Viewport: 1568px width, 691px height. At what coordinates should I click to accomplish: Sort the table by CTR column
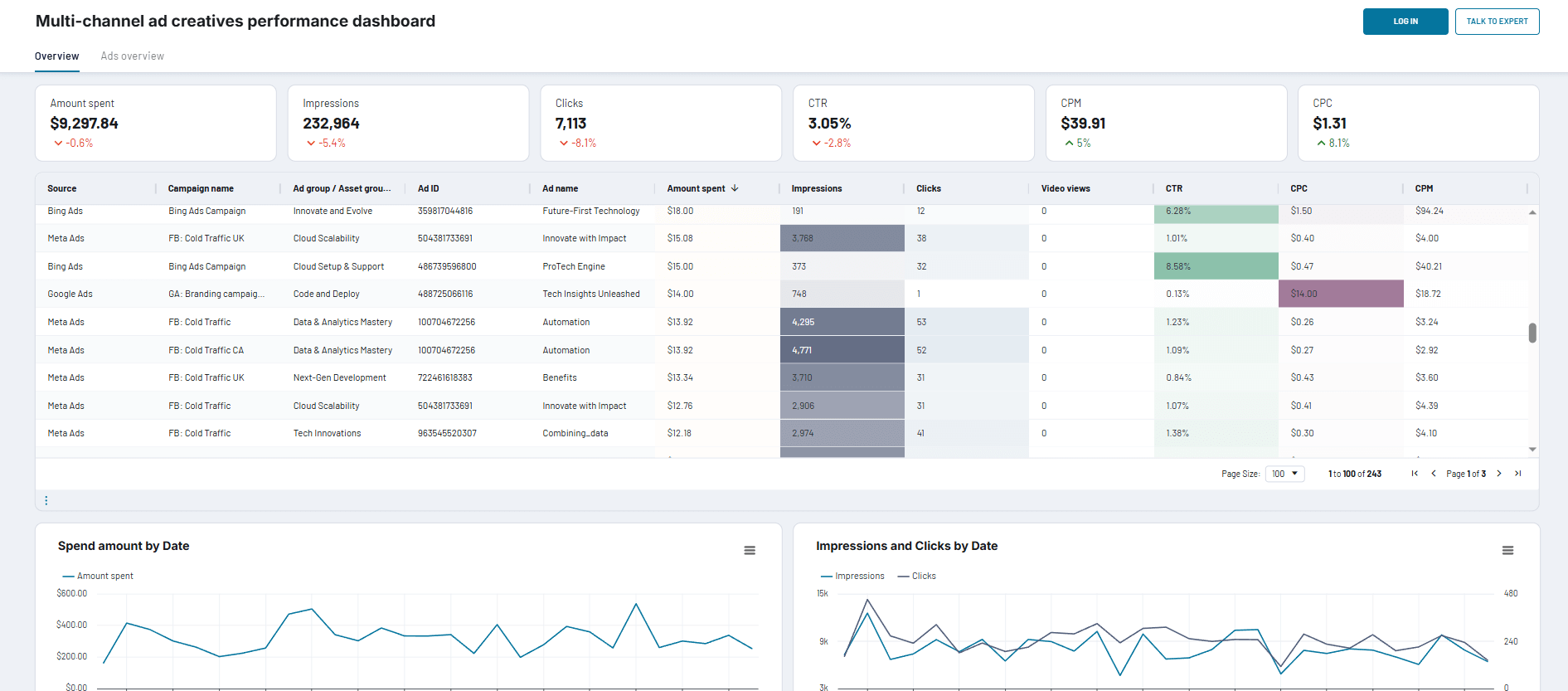1174,188
